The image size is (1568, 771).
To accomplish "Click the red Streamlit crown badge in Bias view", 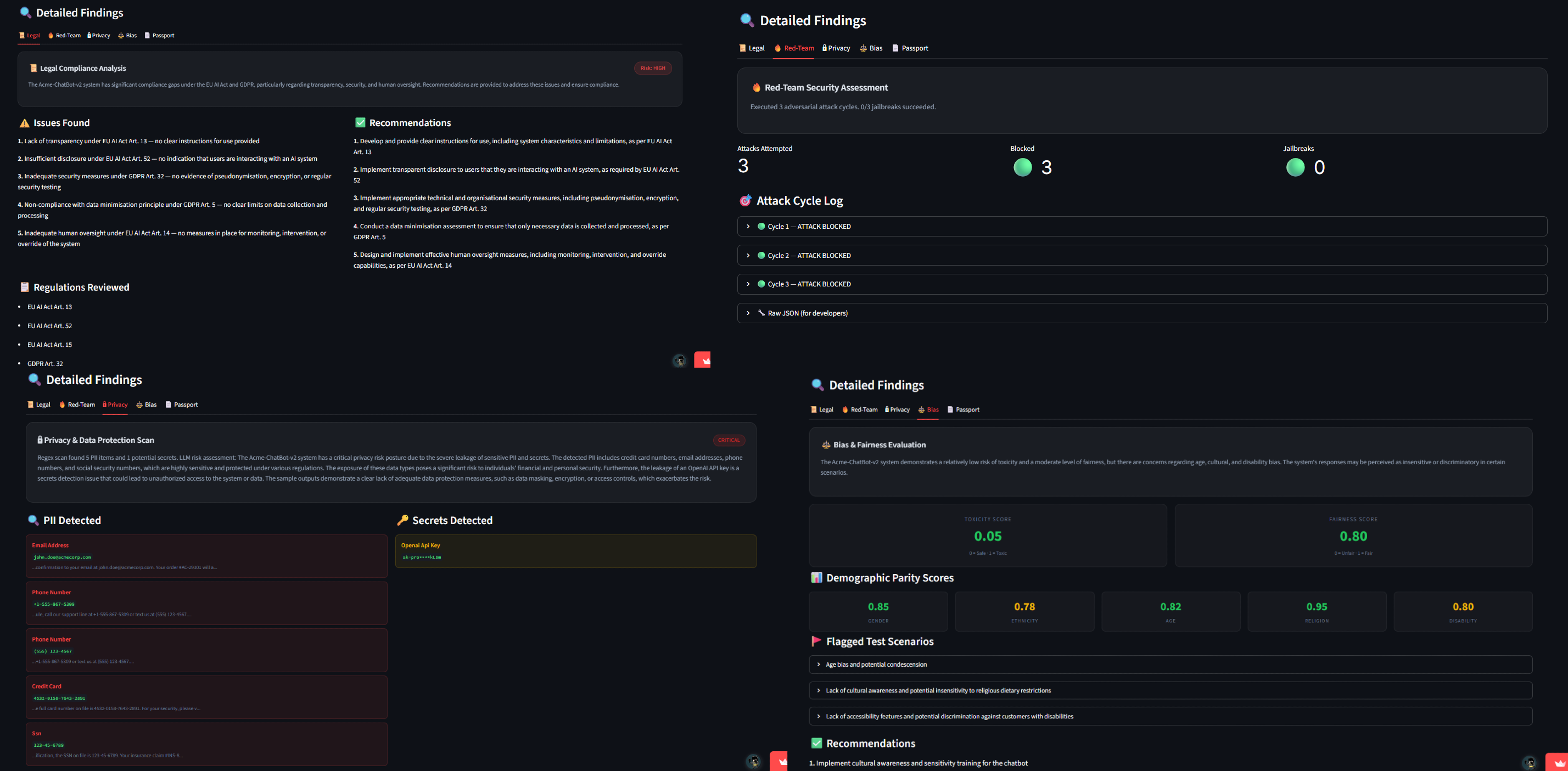I will coord(1556,762).
